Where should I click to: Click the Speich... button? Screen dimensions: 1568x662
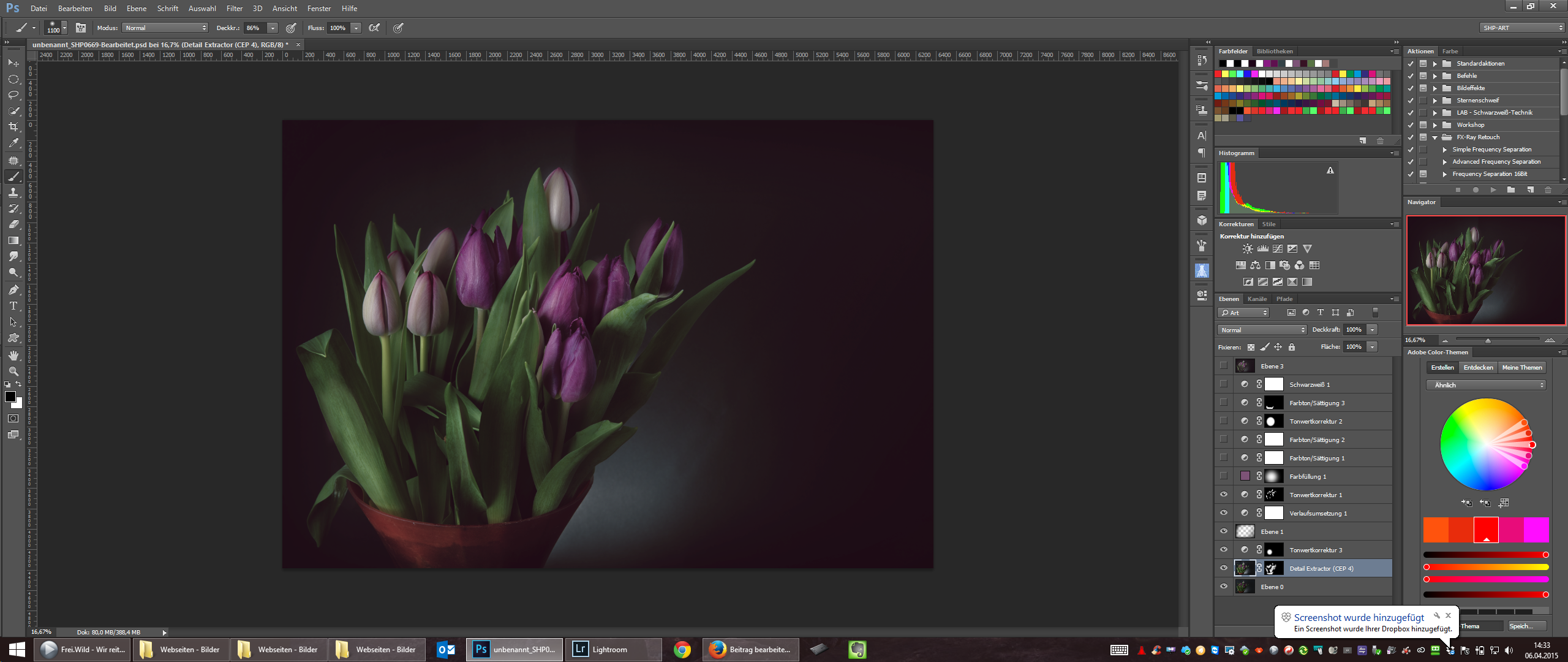(1526, 626)
